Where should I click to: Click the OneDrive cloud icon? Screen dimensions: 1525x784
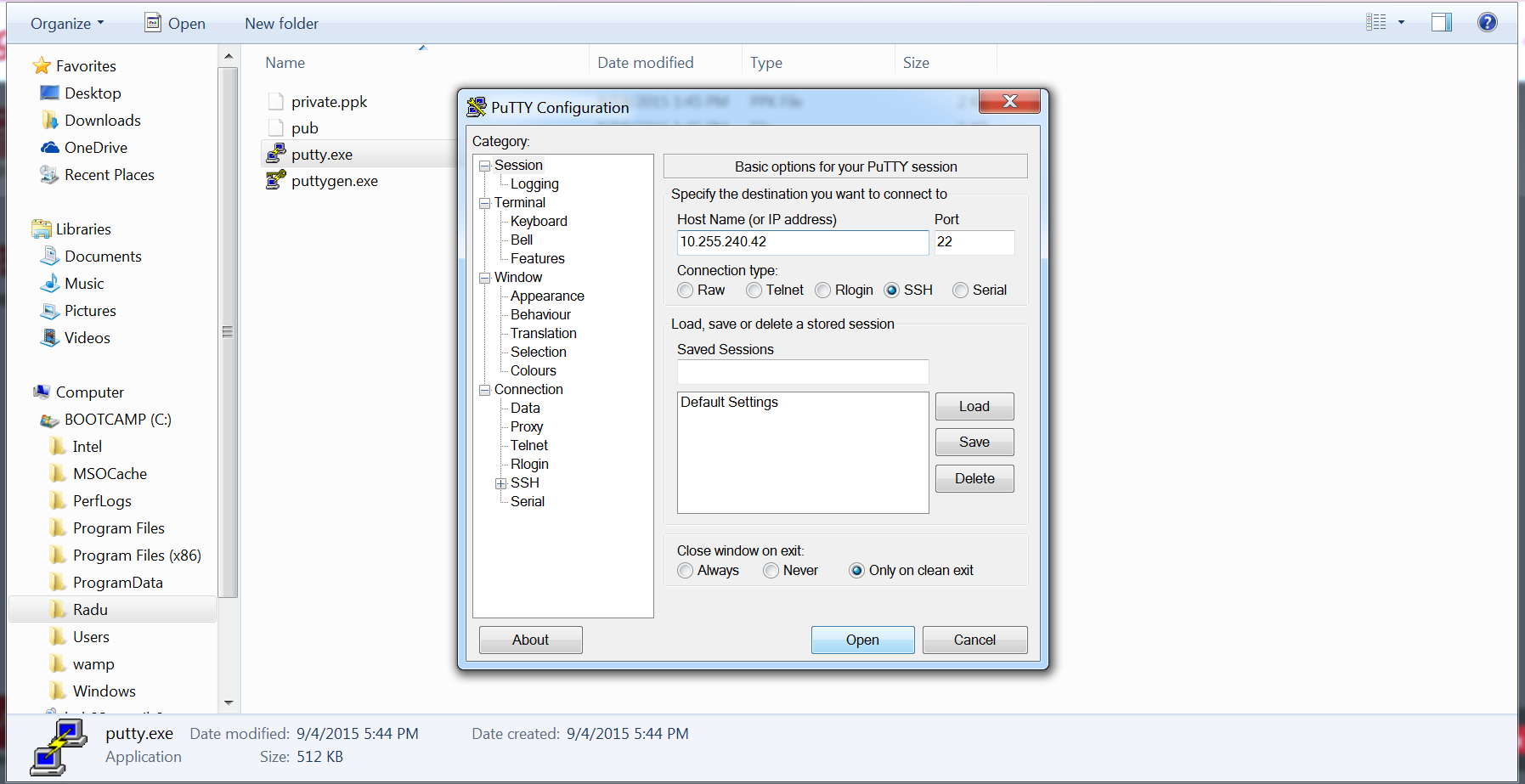point(50,148)
